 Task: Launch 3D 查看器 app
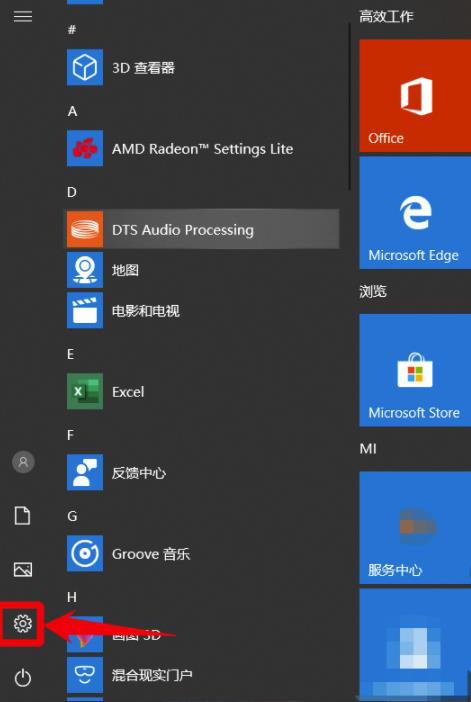click(203, 68)
